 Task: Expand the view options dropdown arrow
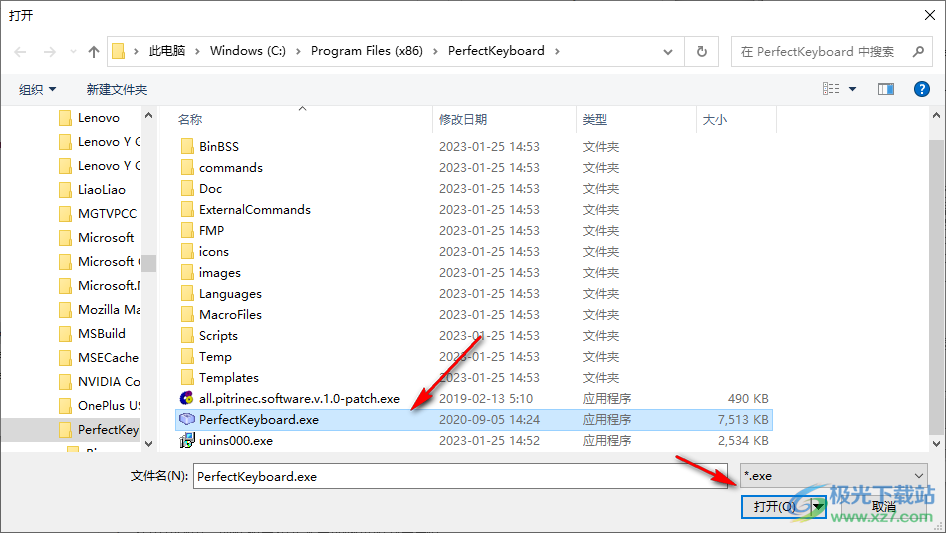point(852,89)
